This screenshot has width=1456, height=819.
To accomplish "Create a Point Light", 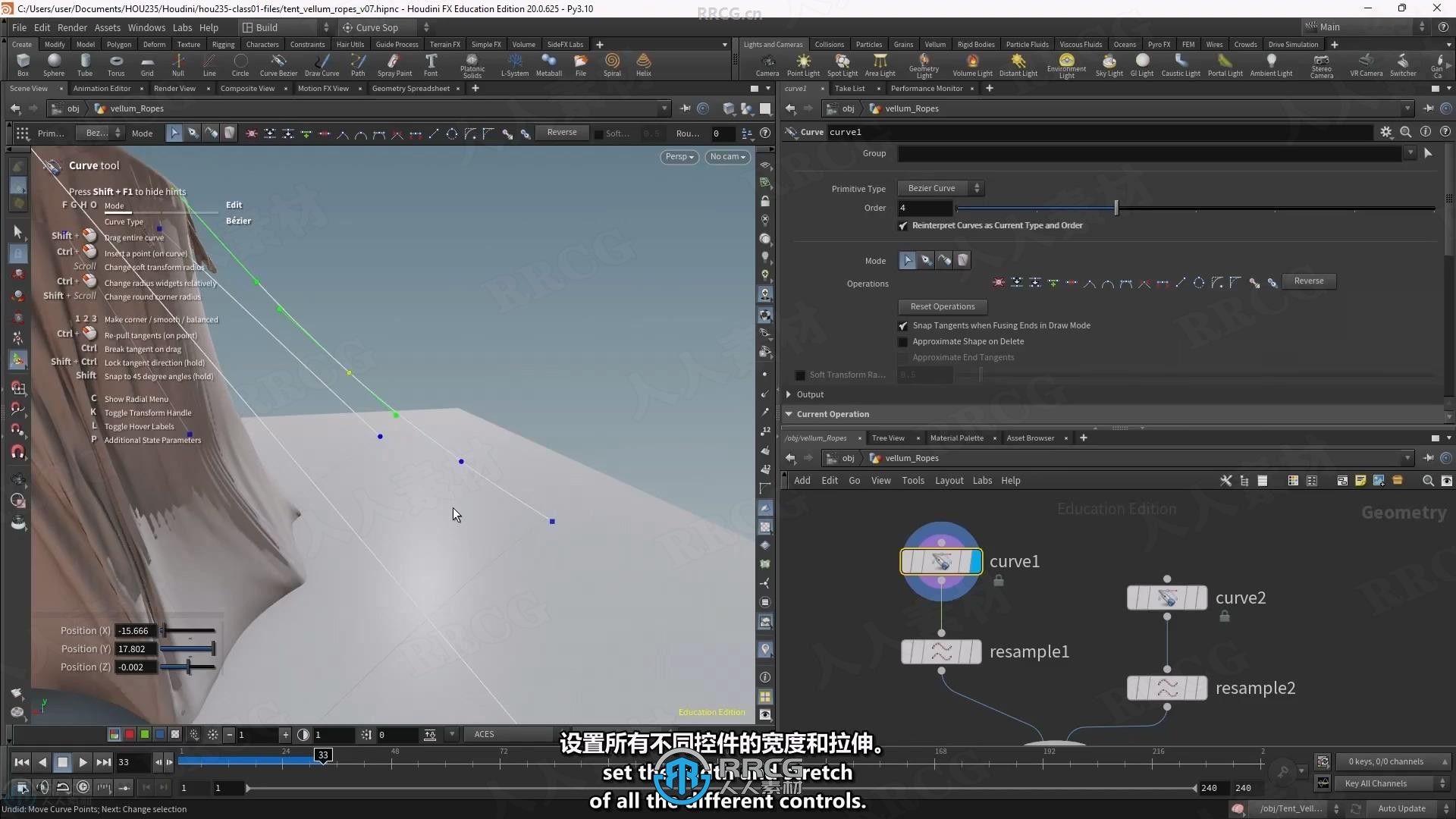I will (803, 65).
